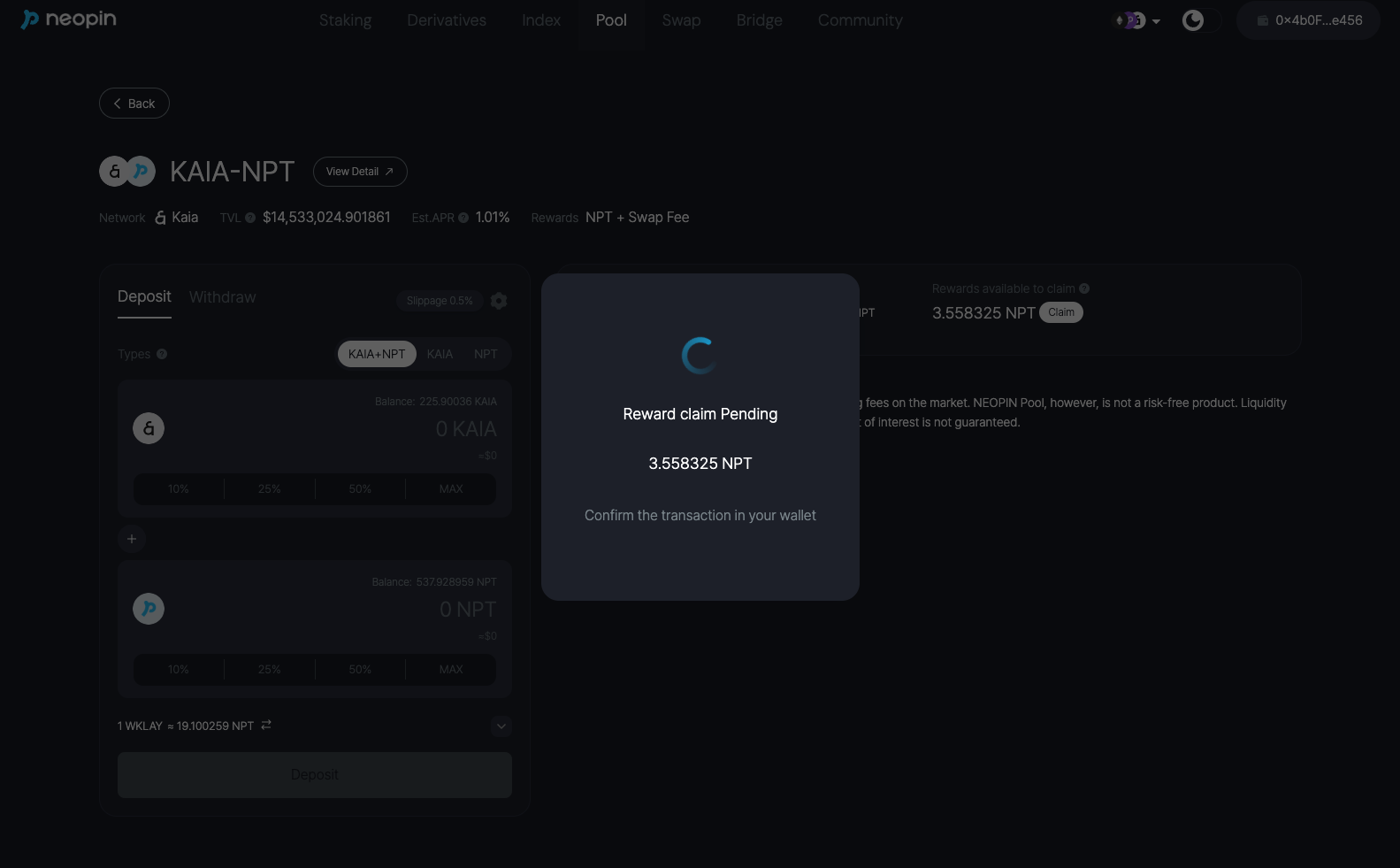Click the Types help question icon
1400x868 pixels.
pos(162,354)
